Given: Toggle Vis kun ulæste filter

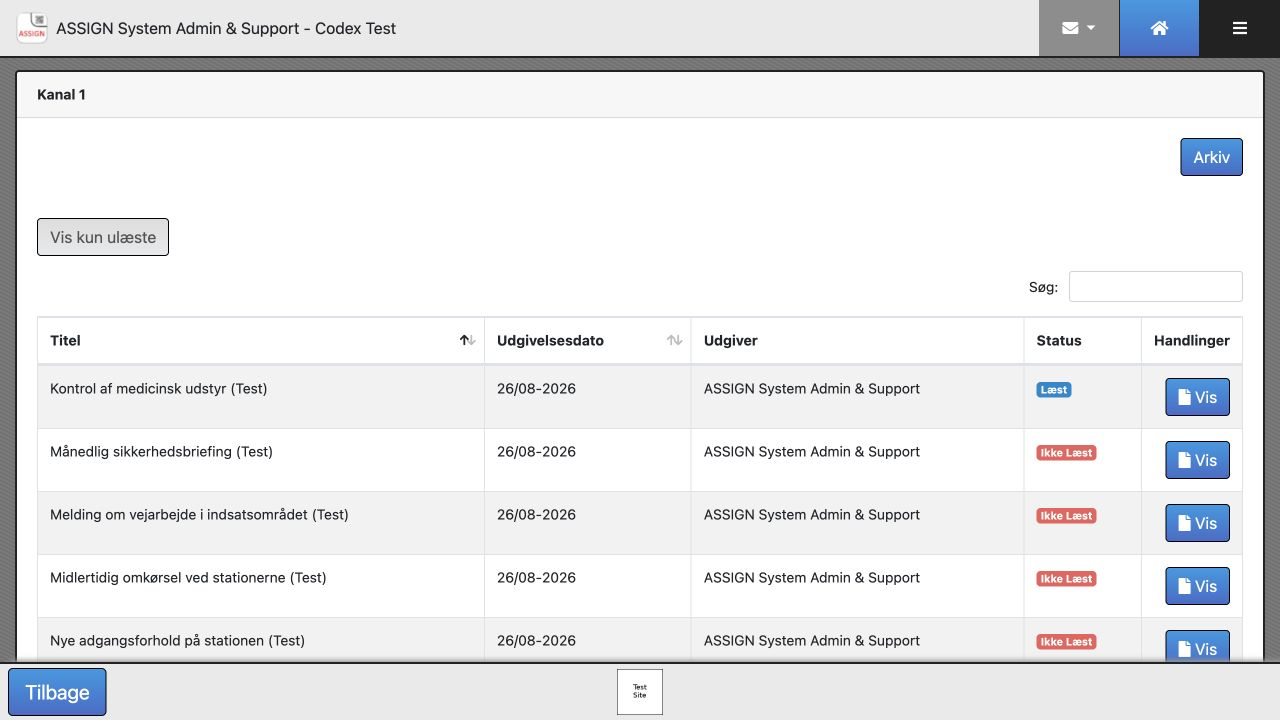Looking at the screenshot, I should tap(103, 237).
